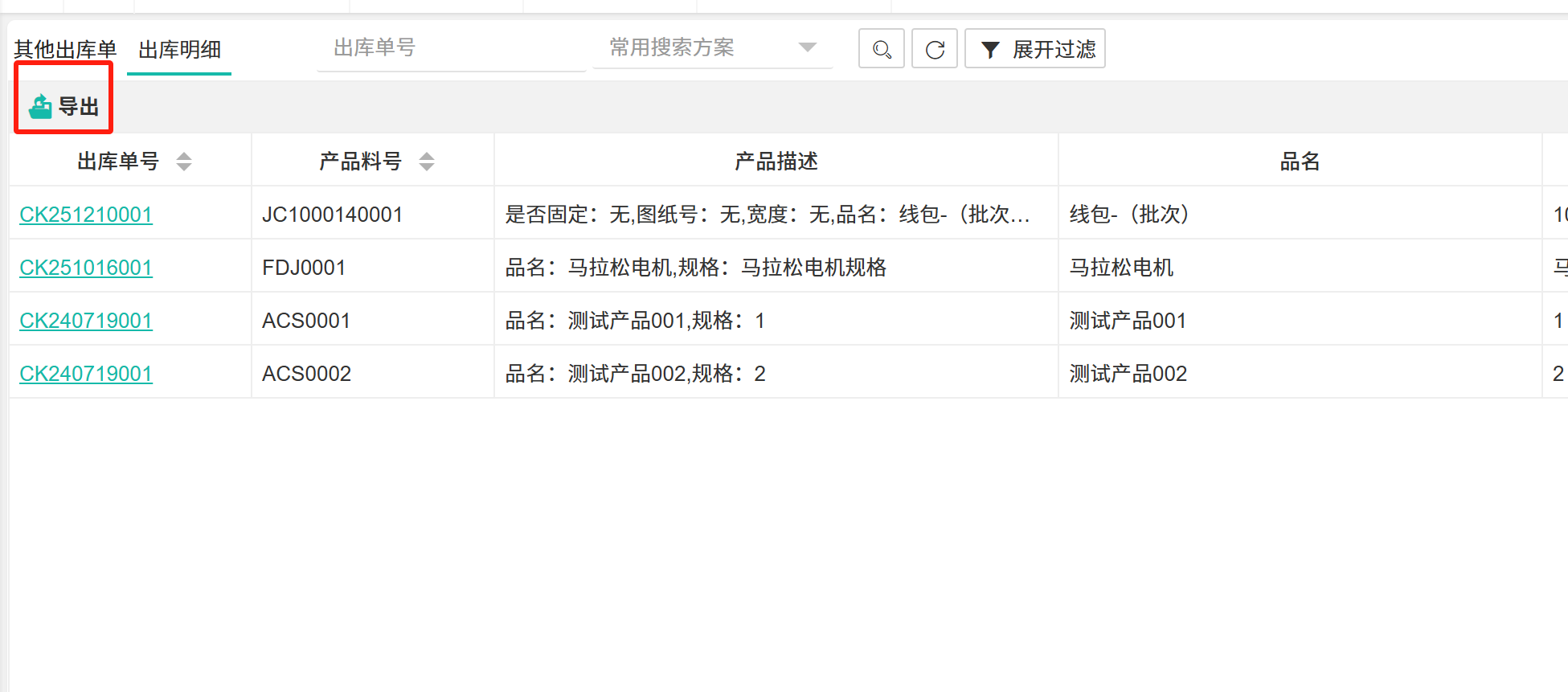
Task: Click the funnel filter icon
Action: 990,50
